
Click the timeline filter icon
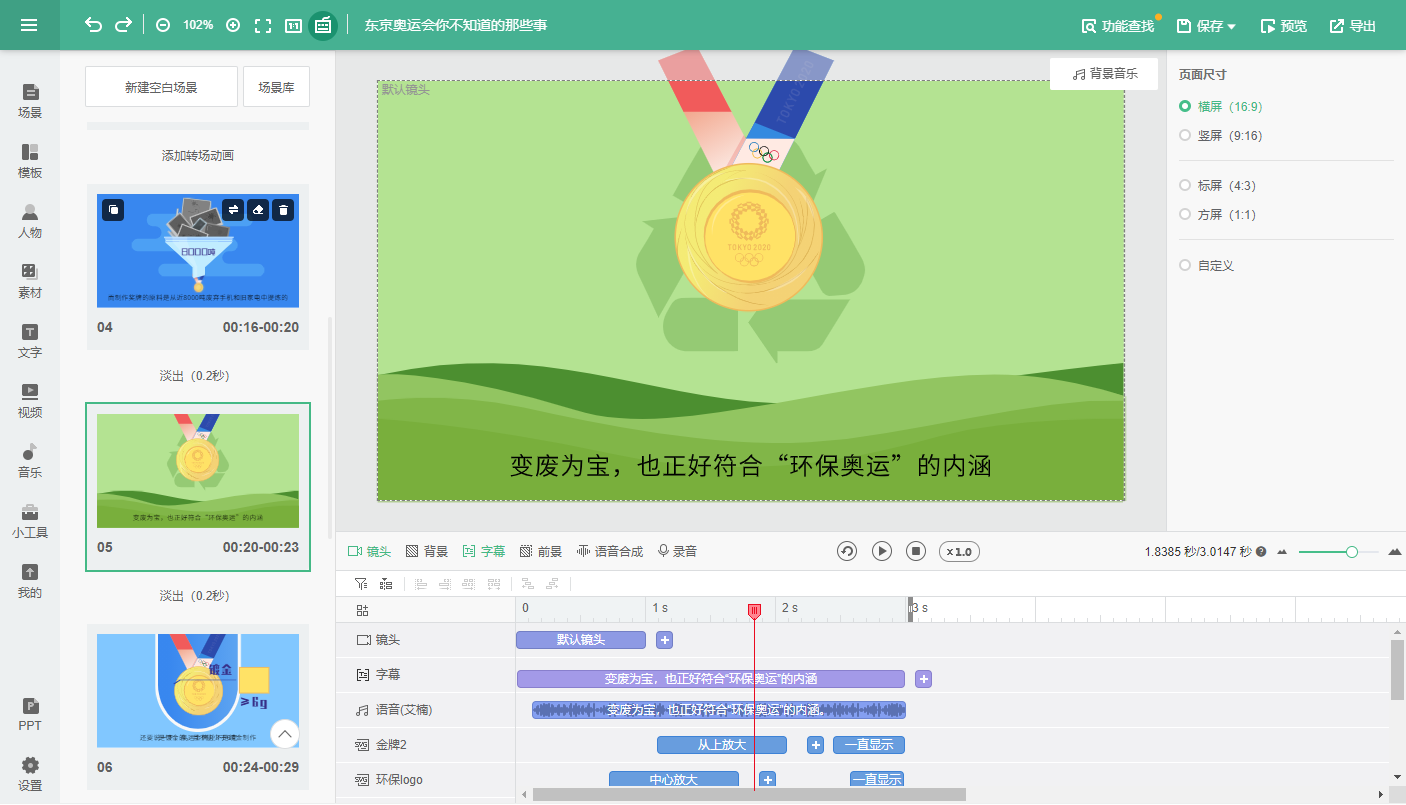point(361,583)
